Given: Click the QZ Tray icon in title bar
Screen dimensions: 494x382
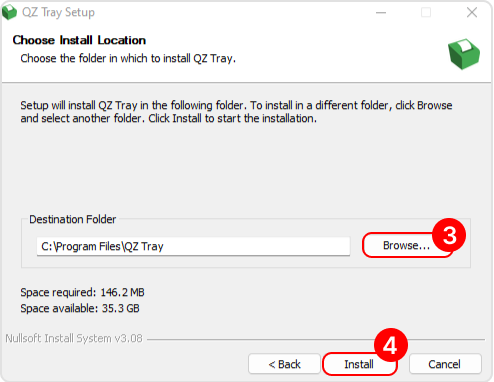Looking at the screenshot, I should [x=9, y=12].
